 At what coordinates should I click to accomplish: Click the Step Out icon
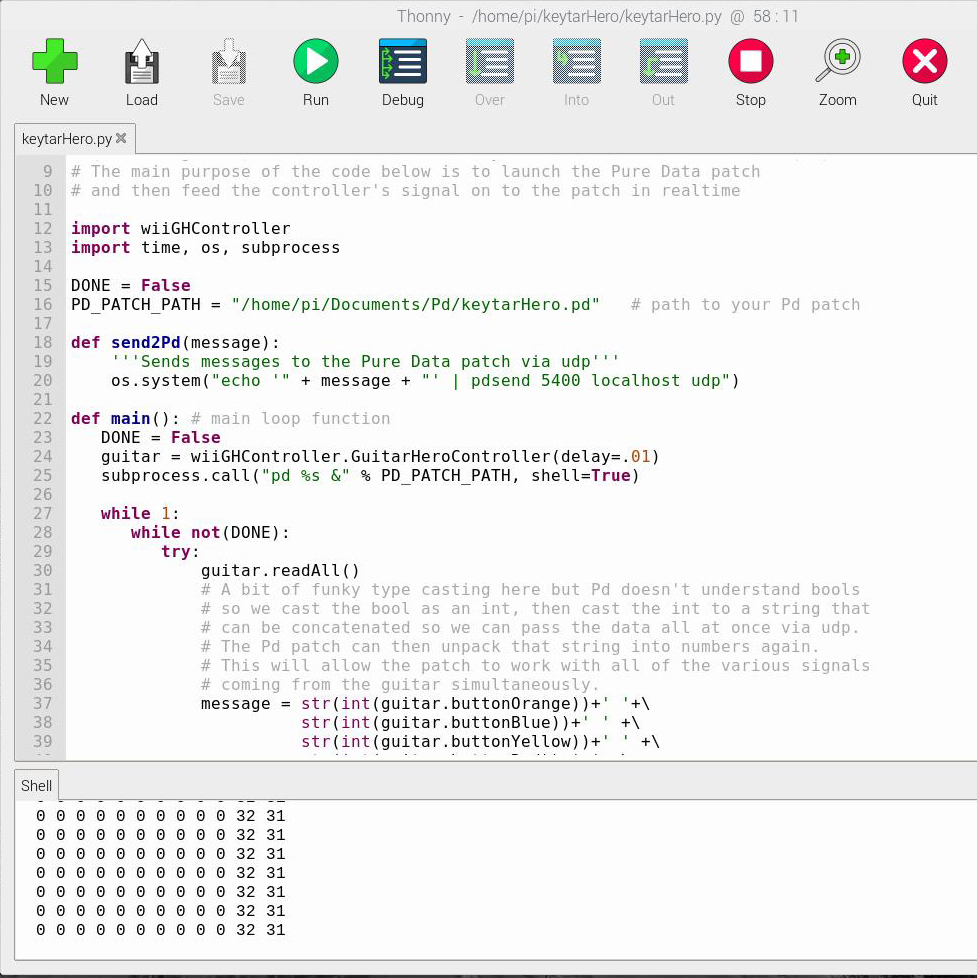point(663,61)
